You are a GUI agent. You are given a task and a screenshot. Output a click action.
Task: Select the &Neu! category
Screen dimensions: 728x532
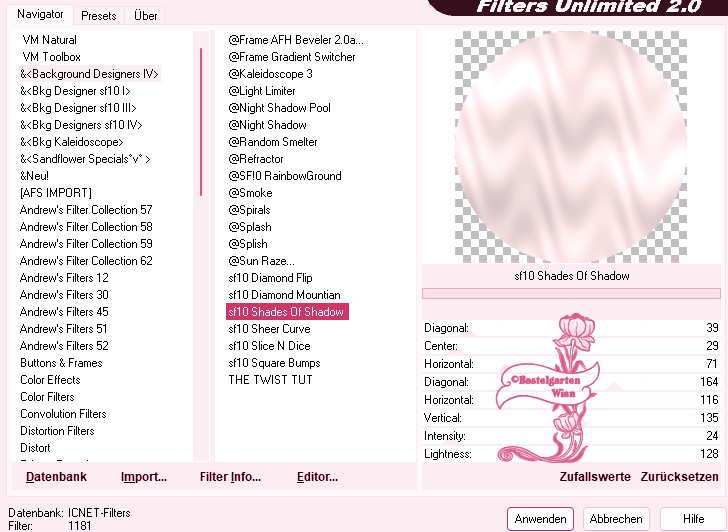34,176
